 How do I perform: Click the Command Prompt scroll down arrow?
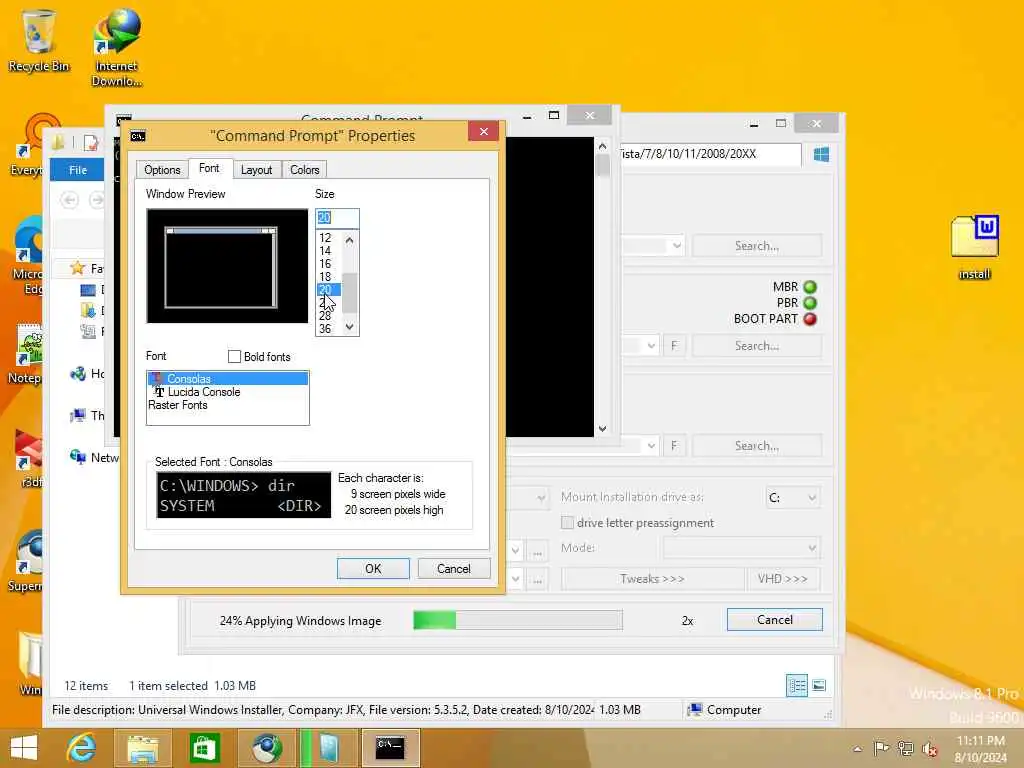pyautogui.click(x=602, y=429)
